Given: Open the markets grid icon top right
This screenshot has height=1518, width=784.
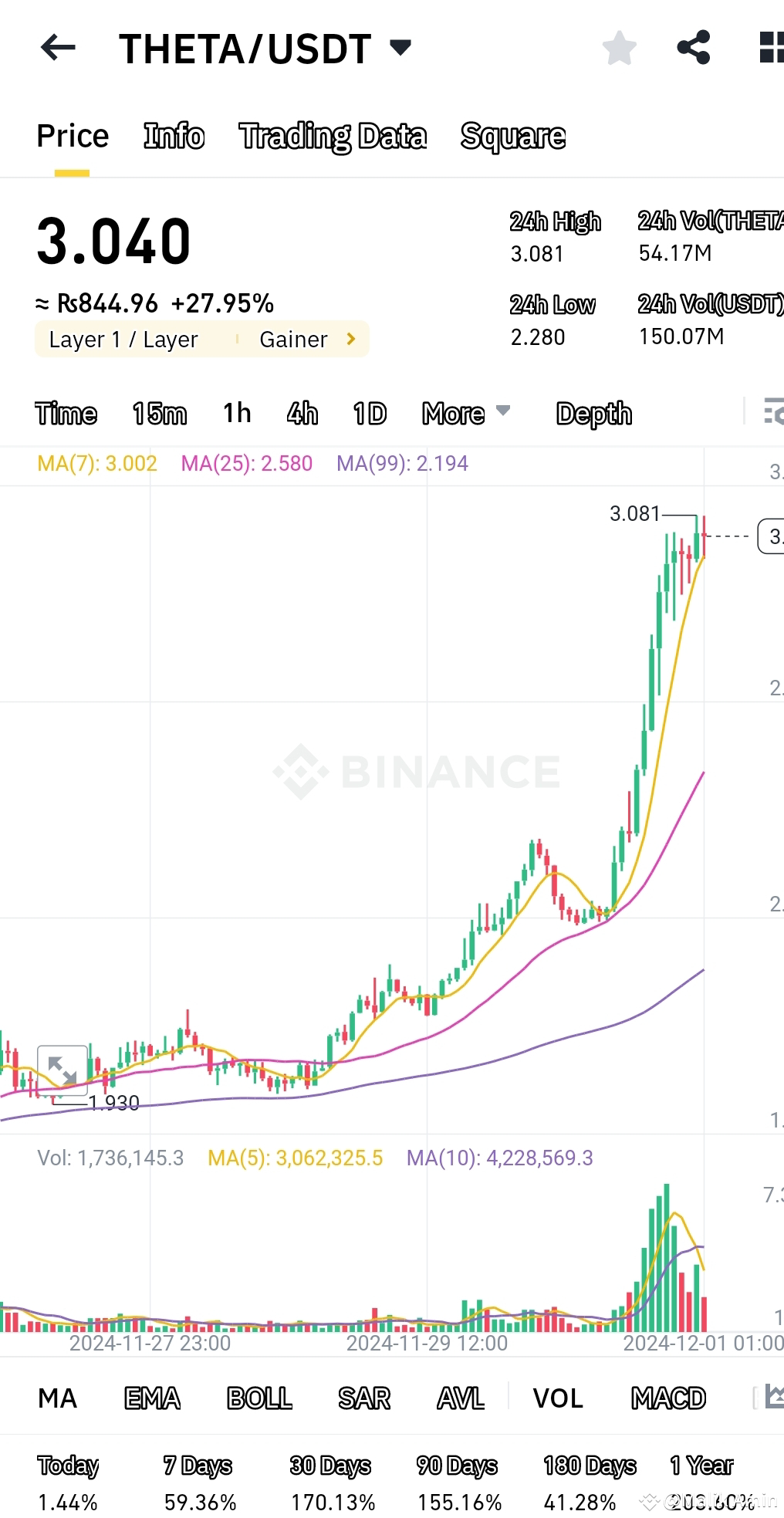Looking at the screenshot, I should [769, 48].
